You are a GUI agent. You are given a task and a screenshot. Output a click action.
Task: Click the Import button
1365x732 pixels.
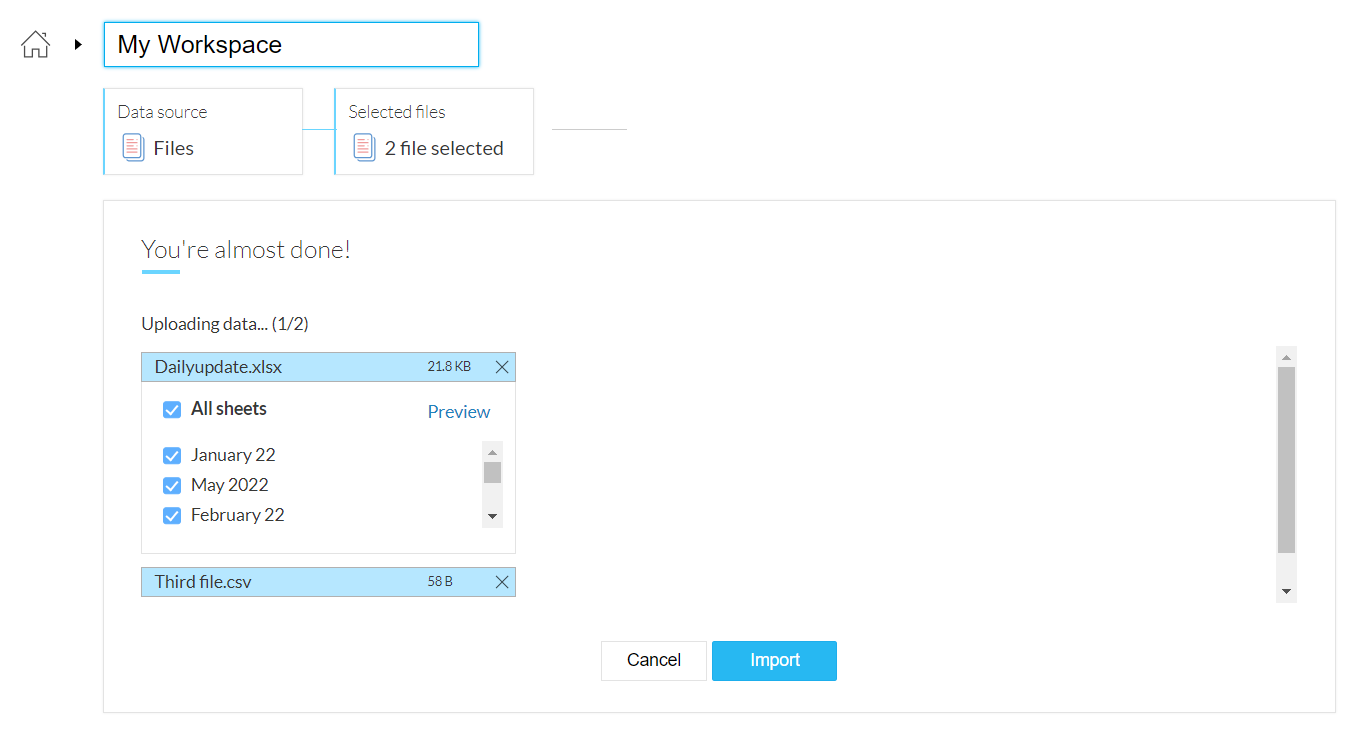(774, 660)
